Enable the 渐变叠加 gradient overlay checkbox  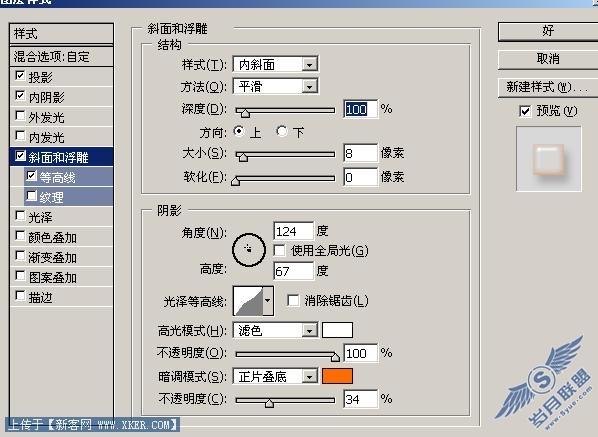(20, 256)
